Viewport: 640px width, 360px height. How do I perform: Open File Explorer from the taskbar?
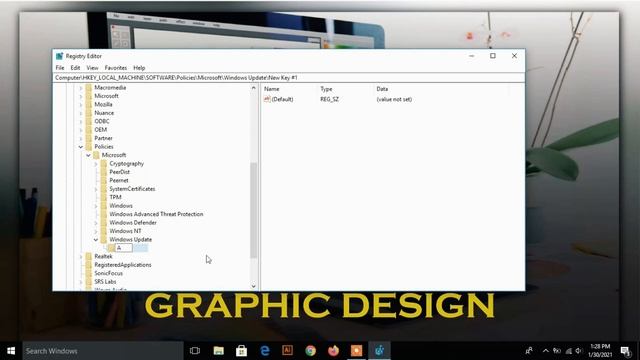218,351
